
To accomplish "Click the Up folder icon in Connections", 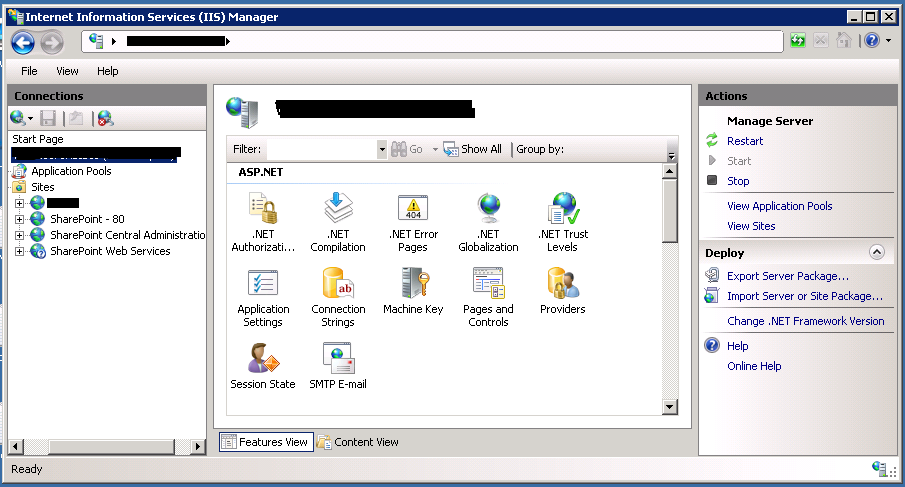I will [x=76, y=118].
